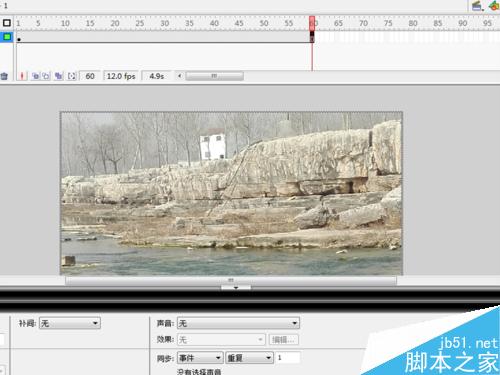Toggle Edit Multiple Frames button
500x375 pixels.
pos(59,76)
